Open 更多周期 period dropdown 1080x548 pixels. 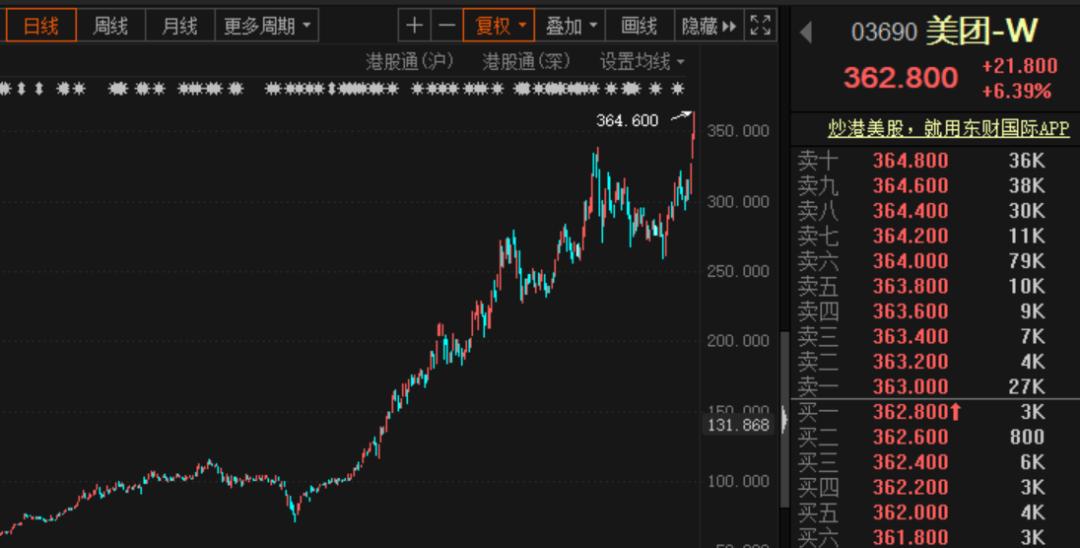(267, 26)
